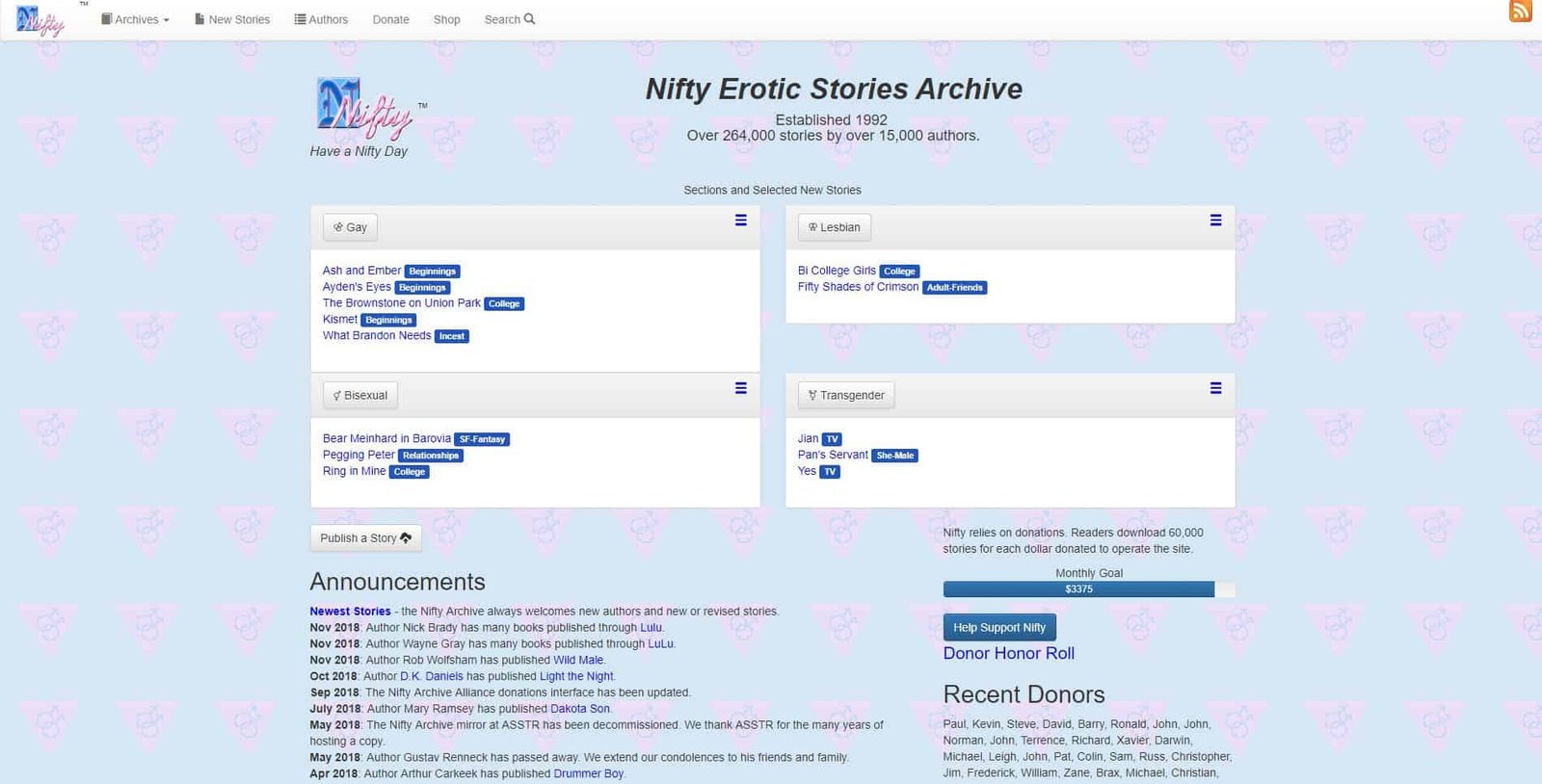Click the TV tag beside Jian
This screenshot has height=784, width=1542.
832,439
